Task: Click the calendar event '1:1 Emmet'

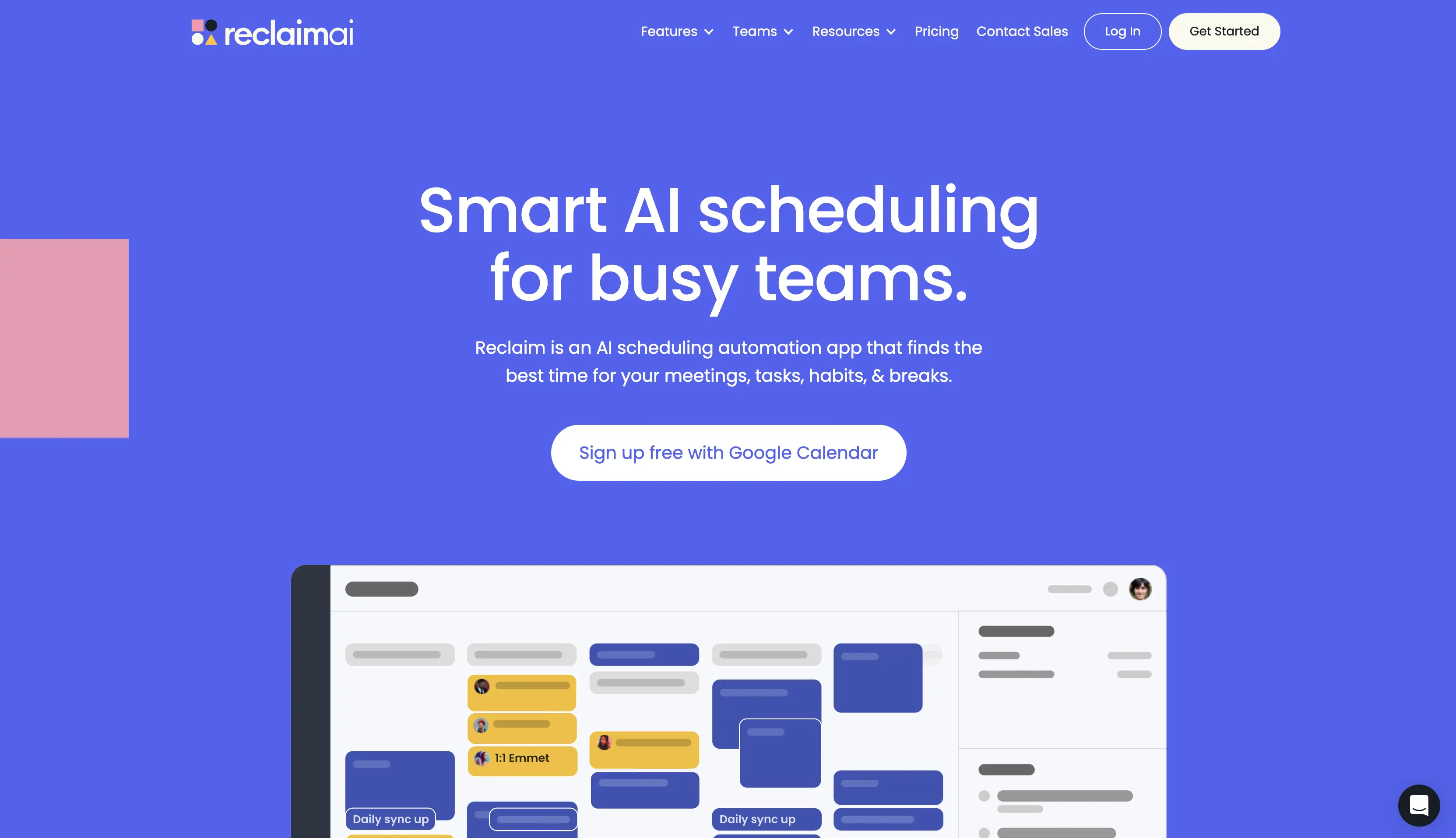Action: point(521,758)
